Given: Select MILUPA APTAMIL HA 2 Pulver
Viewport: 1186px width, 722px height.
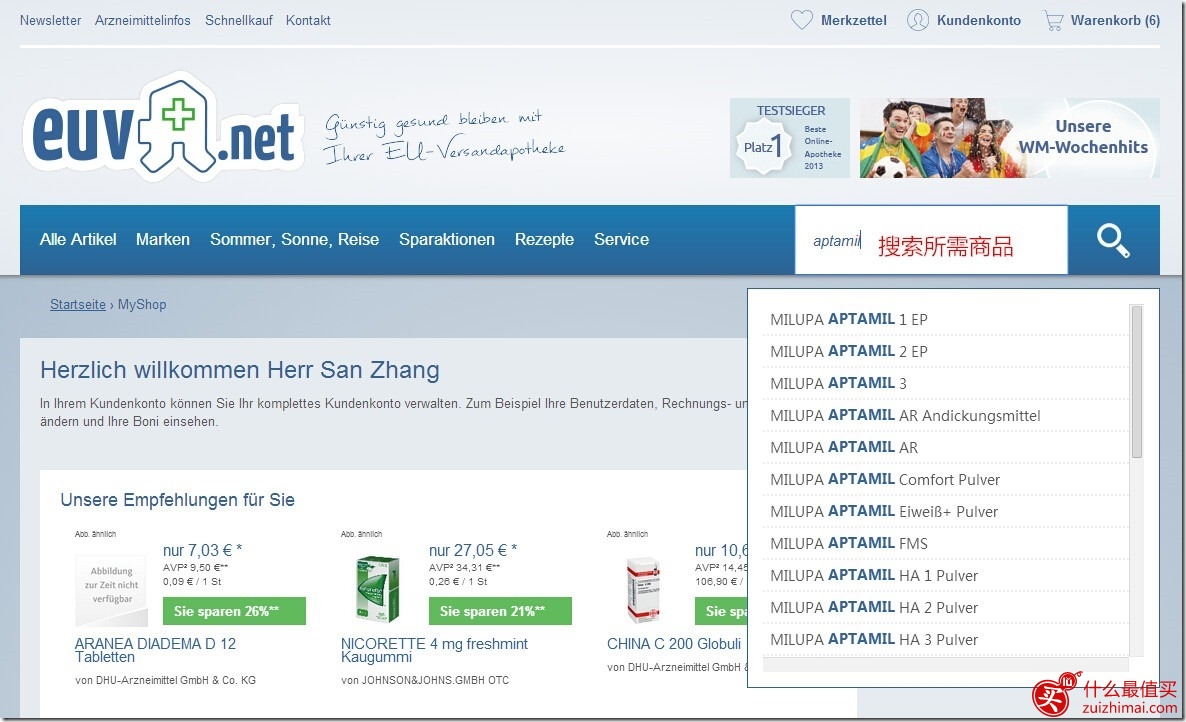Looking at the screenshot, I should [945, 608].
